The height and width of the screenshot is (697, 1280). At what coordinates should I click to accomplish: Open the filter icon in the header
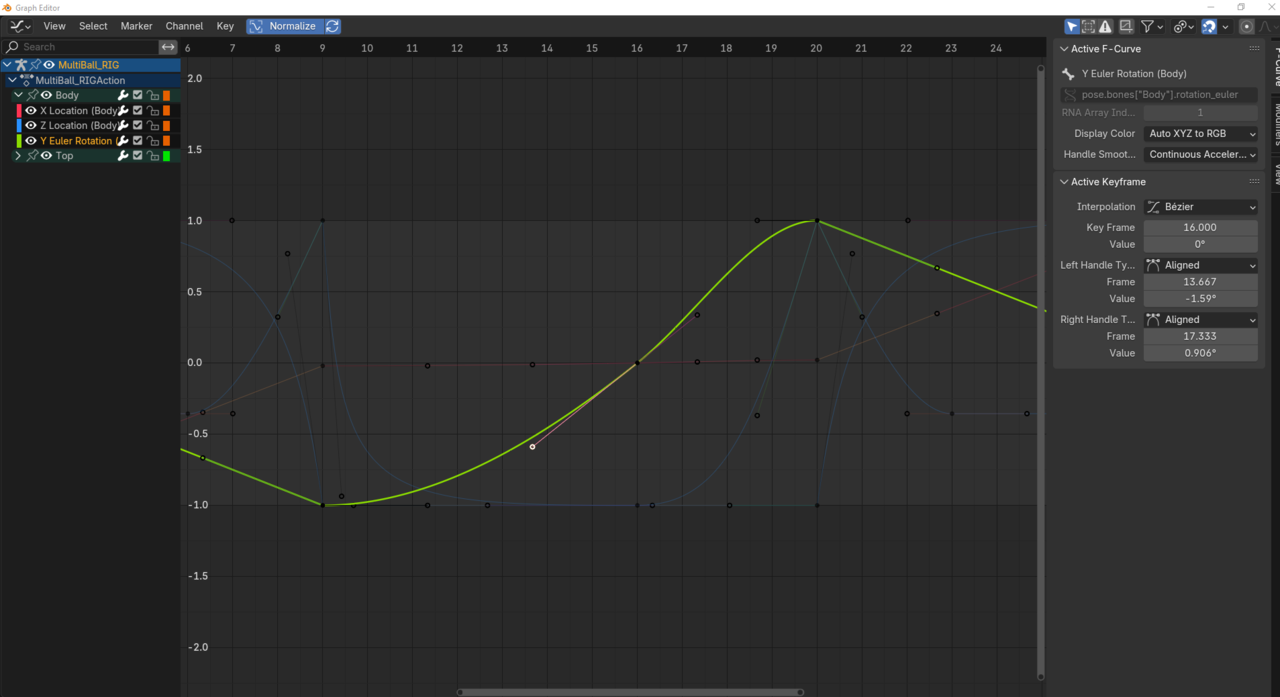pos(1149,26)
